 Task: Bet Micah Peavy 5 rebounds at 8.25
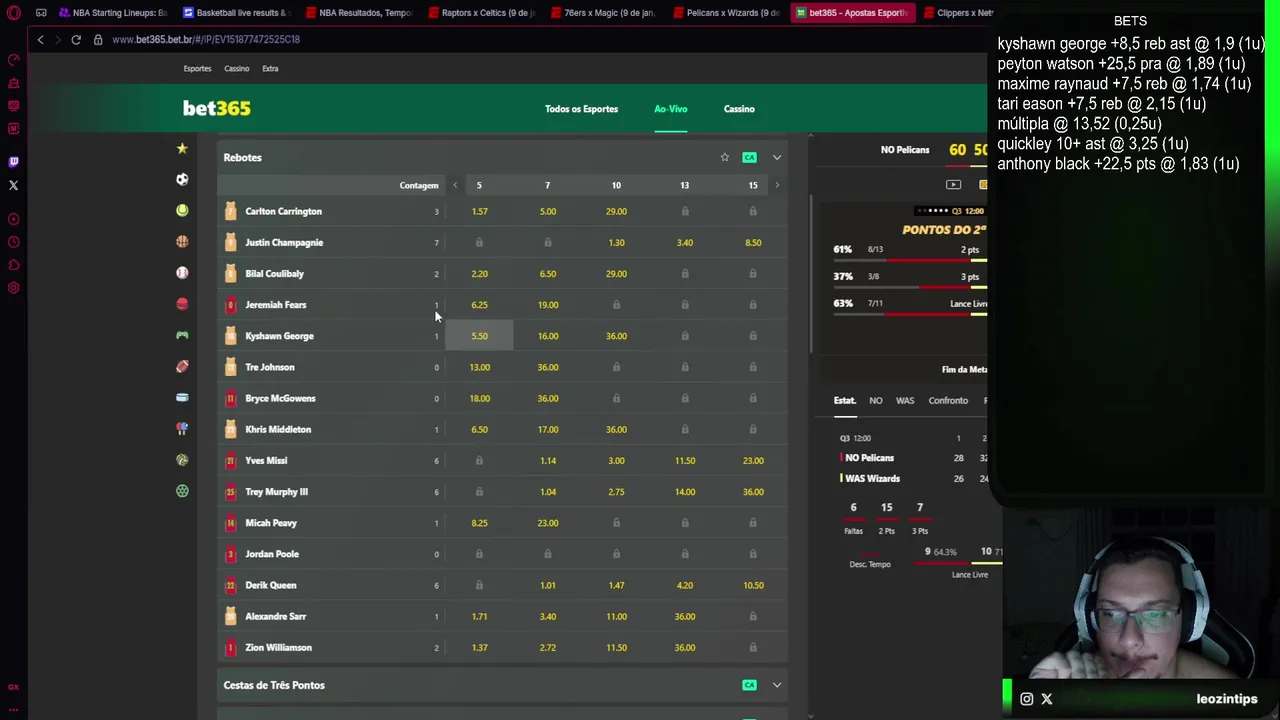point(479,523)
